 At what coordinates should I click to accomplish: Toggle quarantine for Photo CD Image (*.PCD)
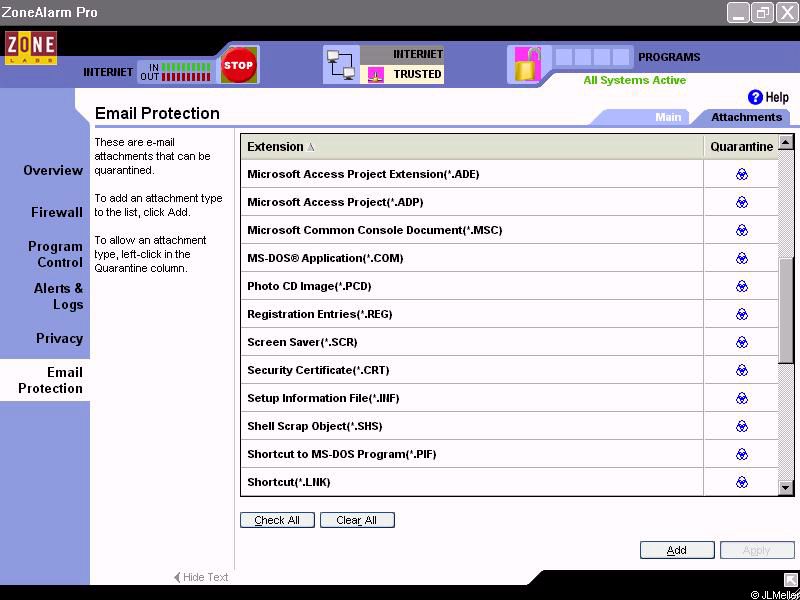742,286
